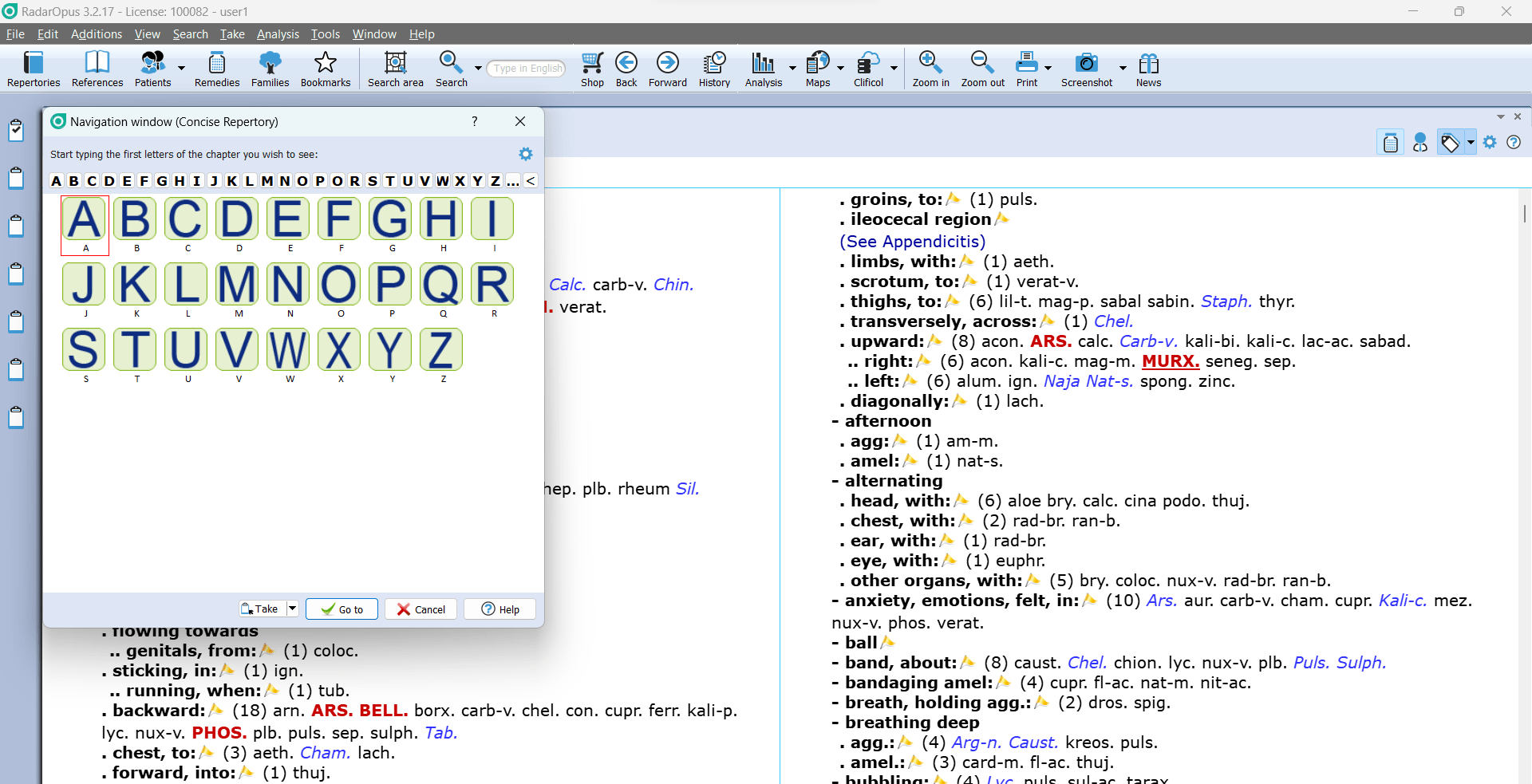Open the Additions menu
This screenshot has width=1532, height=784.
tap(96, 34)
